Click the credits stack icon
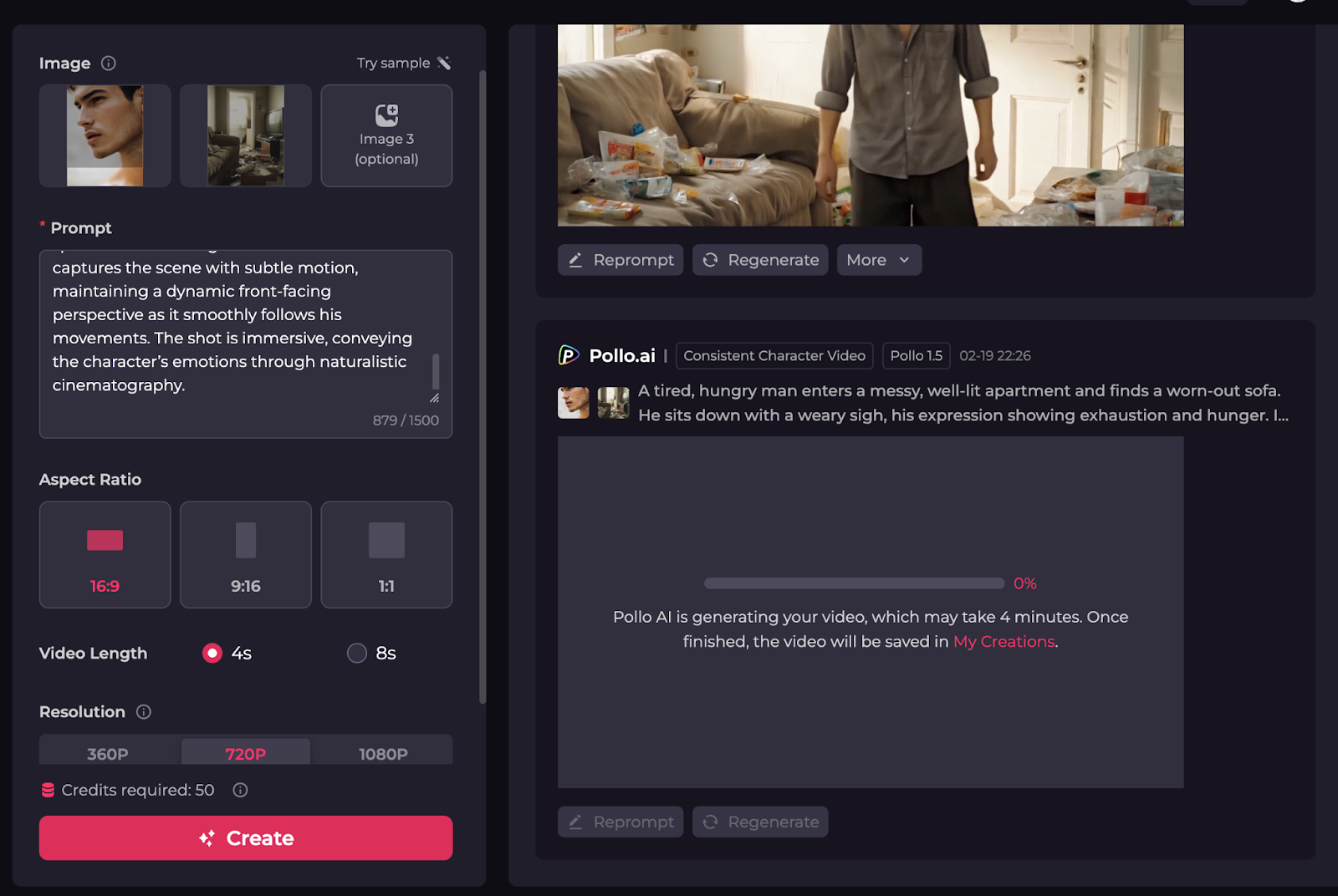 (49, 790)
